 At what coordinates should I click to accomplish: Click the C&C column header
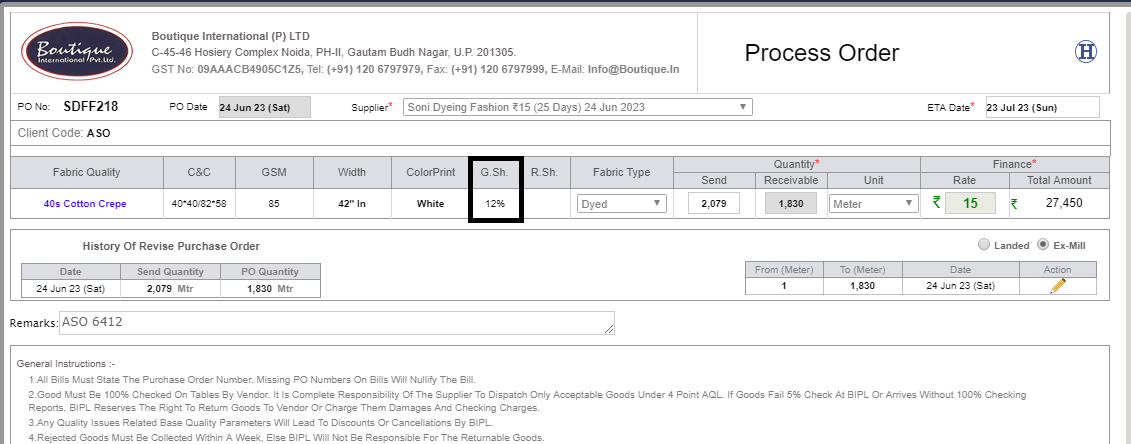(199, 172)
